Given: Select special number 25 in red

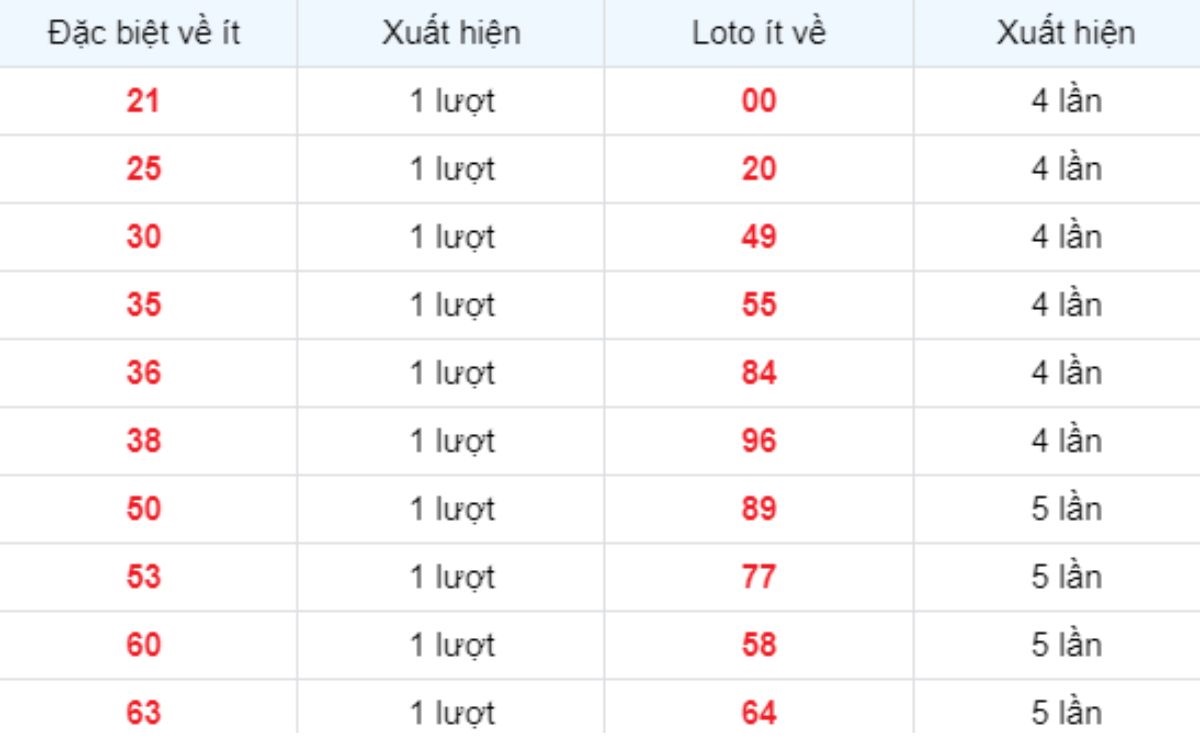Looking at the screenshot, I should click(x=144, y=169).
